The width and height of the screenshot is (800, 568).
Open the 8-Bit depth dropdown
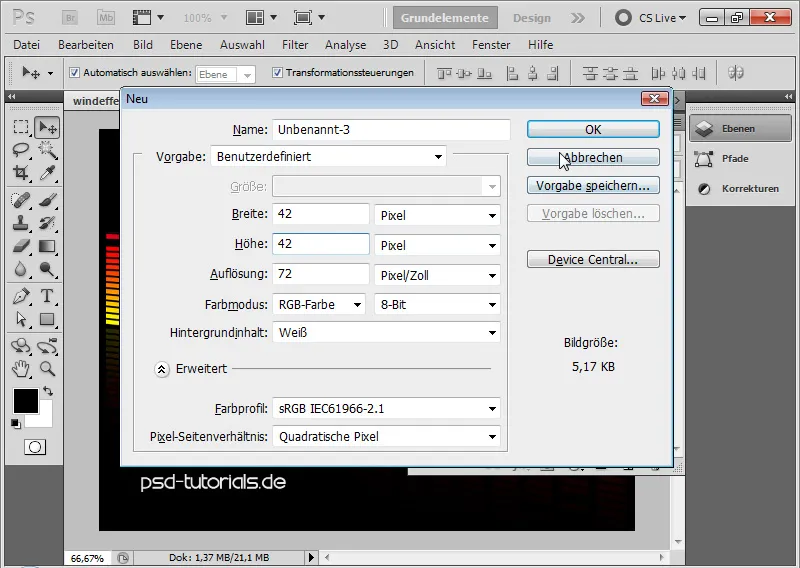pos(437,305)
